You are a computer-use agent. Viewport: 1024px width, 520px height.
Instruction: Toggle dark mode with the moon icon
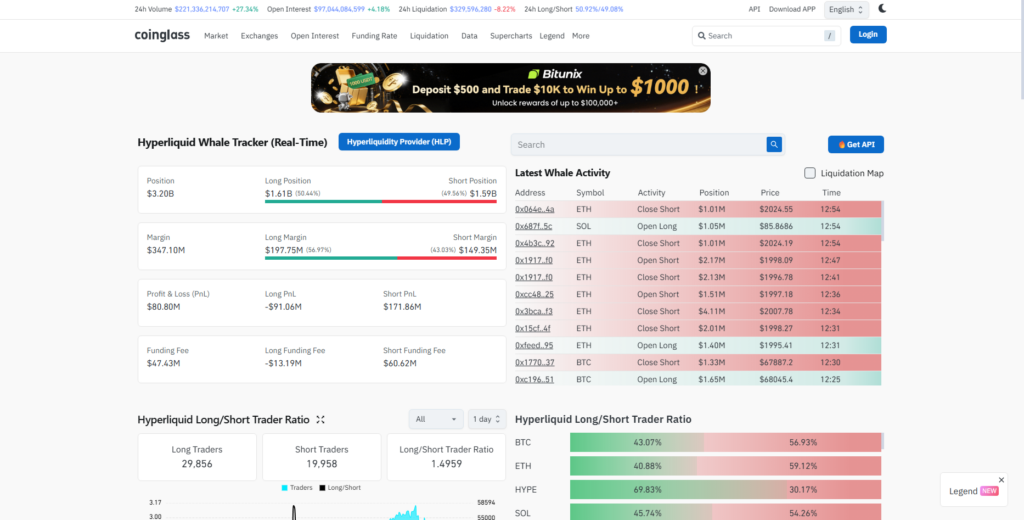(x=882, y=9)
